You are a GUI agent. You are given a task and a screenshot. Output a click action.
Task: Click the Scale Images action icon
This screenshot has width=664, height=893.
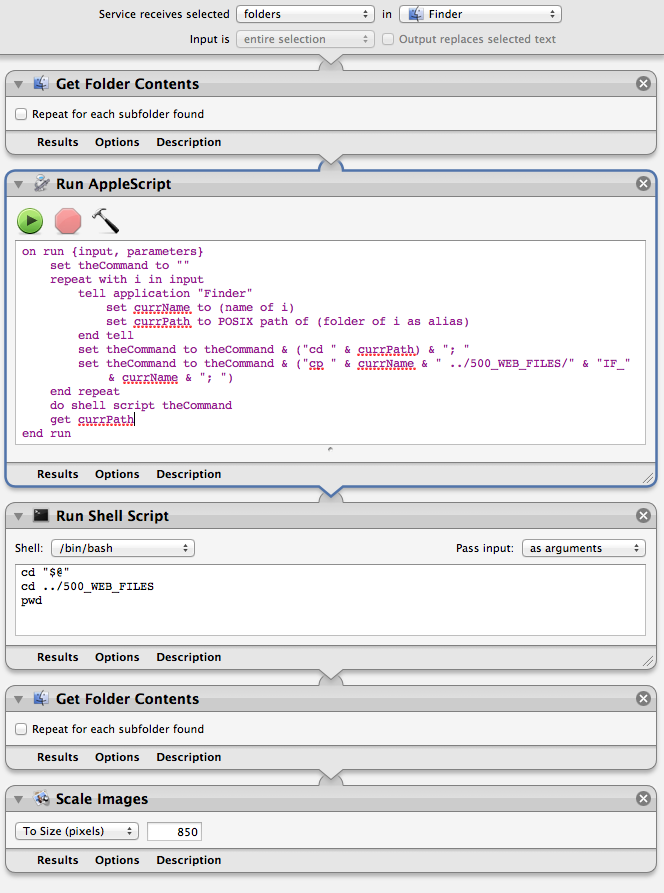pos(41,798)
